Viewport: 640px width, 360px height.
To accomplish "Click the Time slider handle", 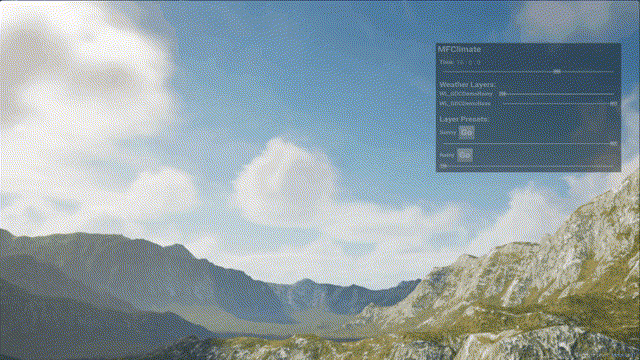I will [557, 72].
